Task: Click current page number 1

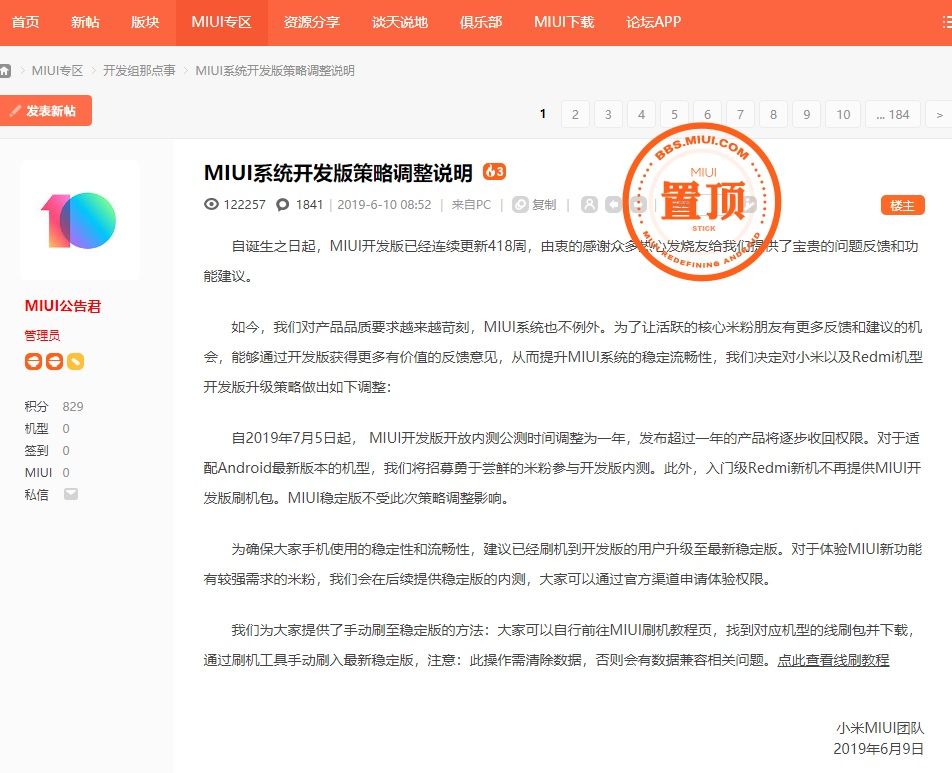Action: click(543, 114)
